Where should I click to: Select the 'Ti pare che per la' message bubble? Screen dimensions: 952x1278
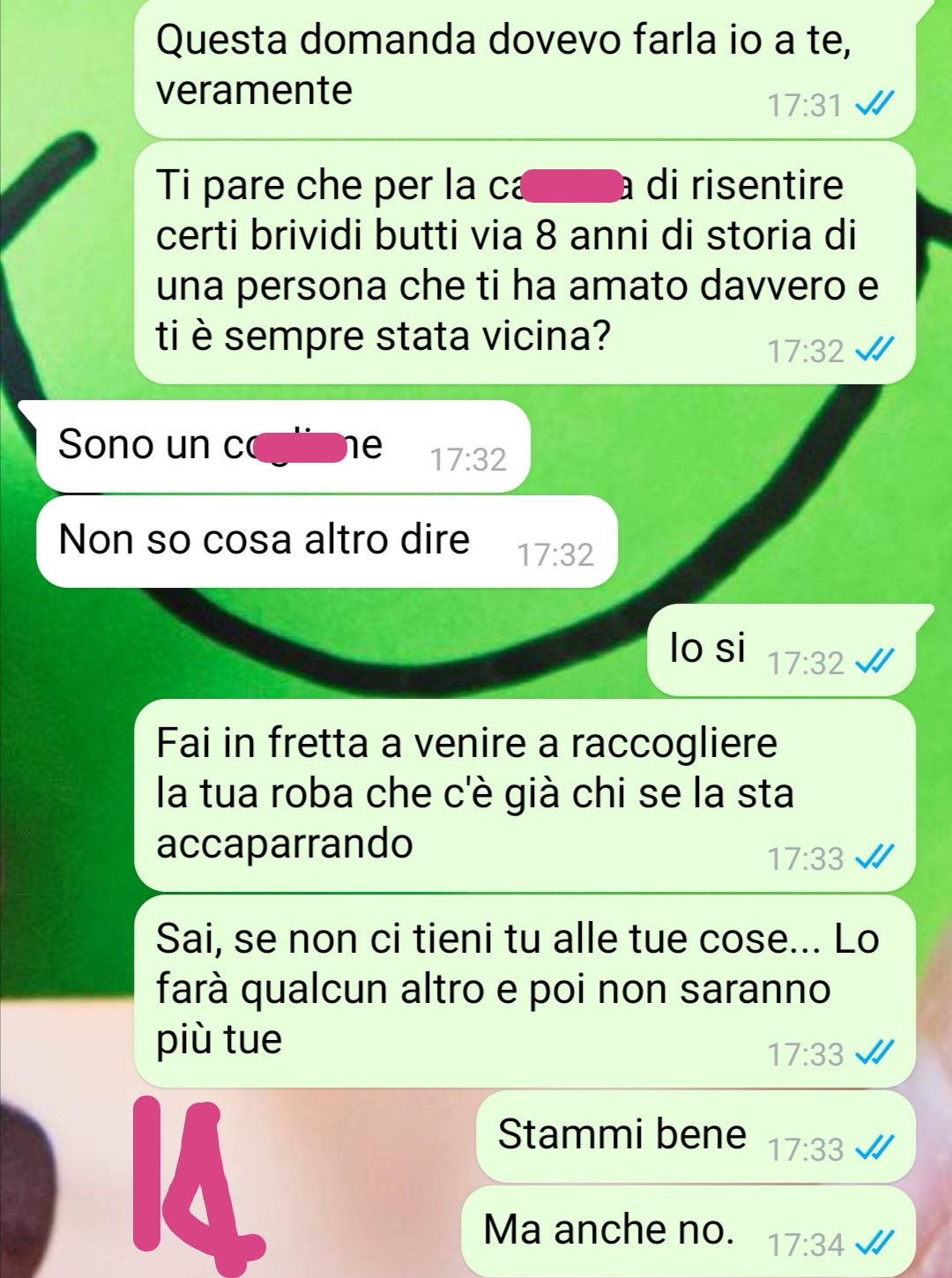(524, 263)
